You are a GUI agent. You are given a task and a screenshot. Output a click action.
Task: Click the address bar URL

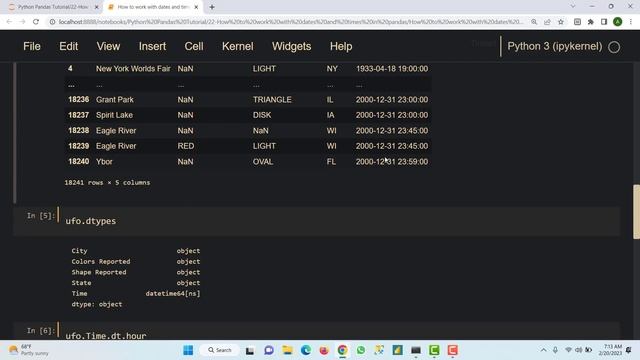[x=290, y=22]
